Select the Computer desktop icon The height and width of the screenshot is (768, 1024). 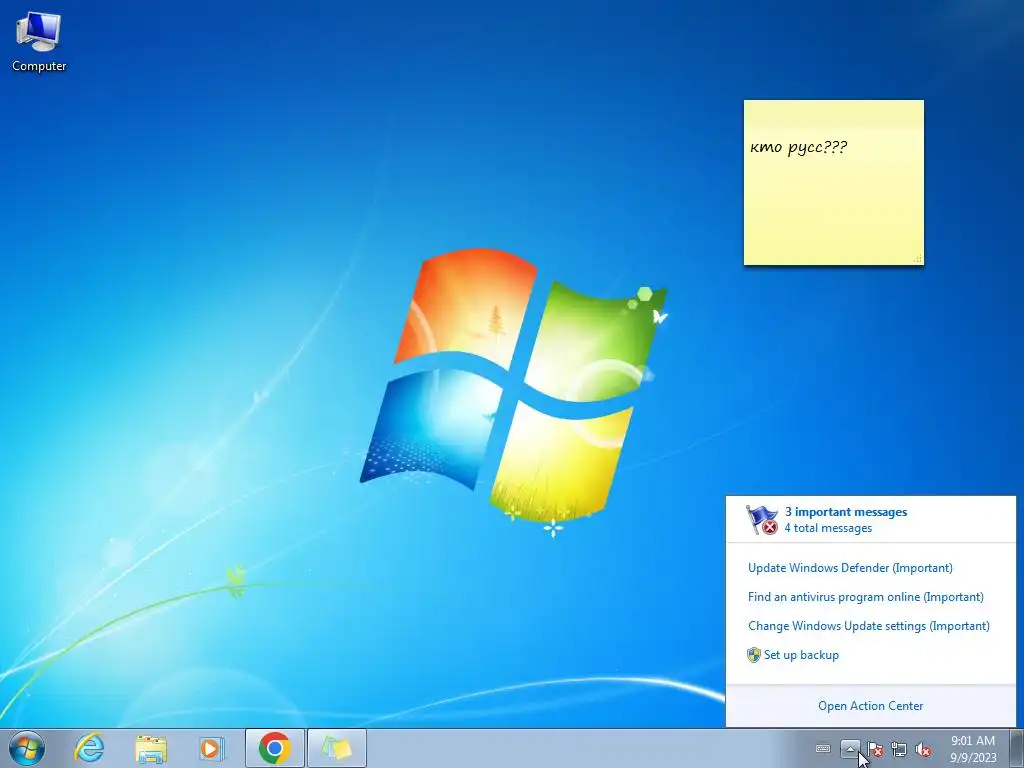click(39, 42)
